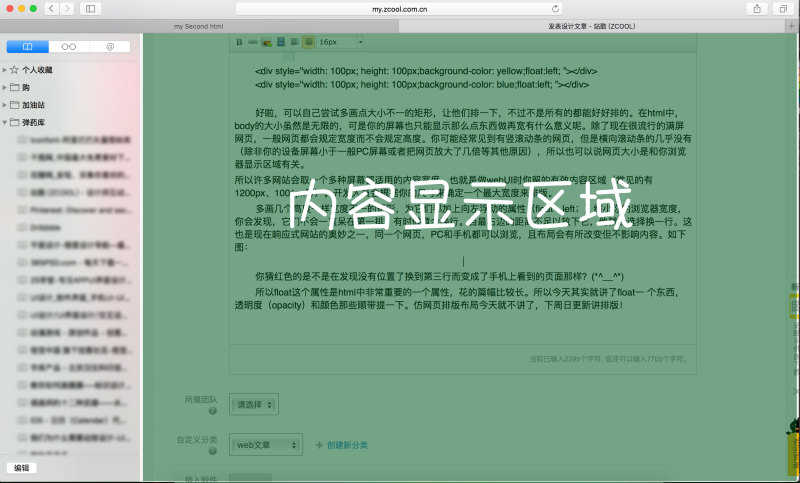
Task: Click the my.zcool.com.cn address bar
Action: point(399,9)
